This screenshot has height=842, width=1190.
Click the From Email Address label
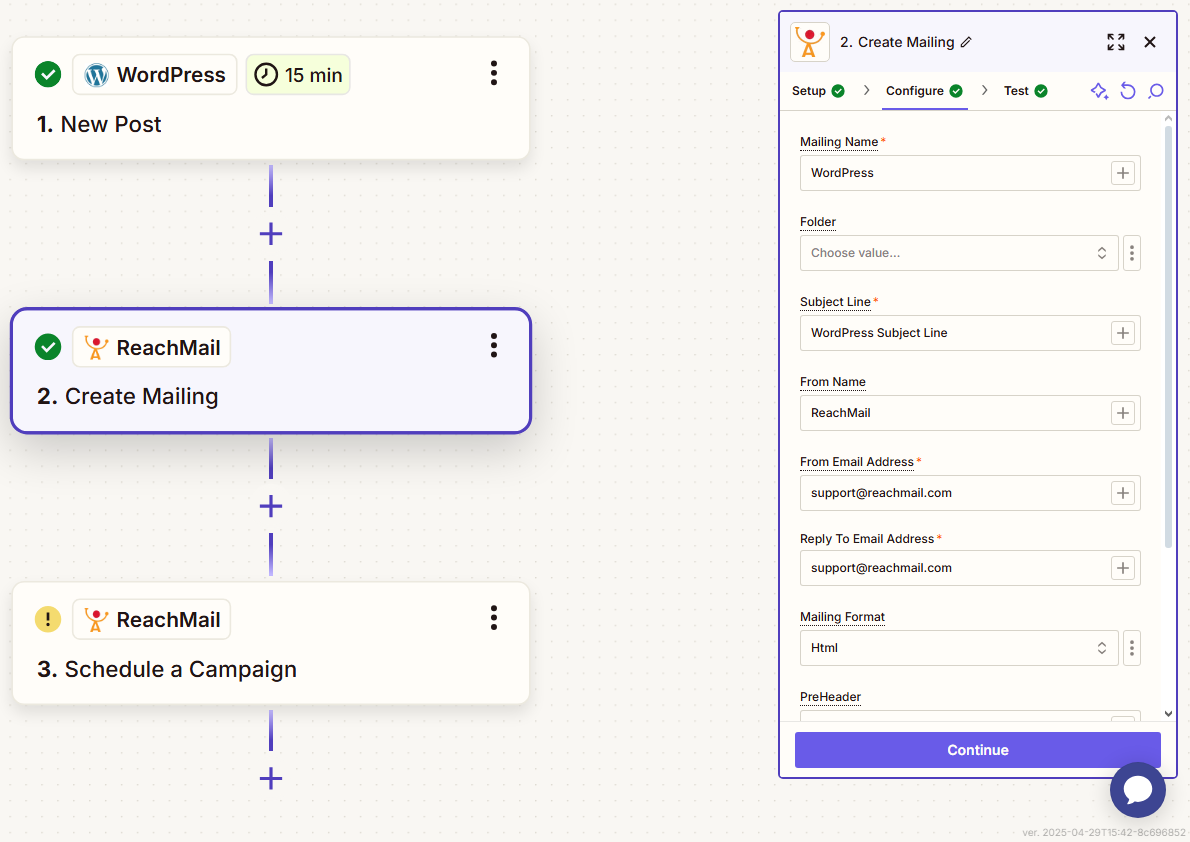coord(857,462)
